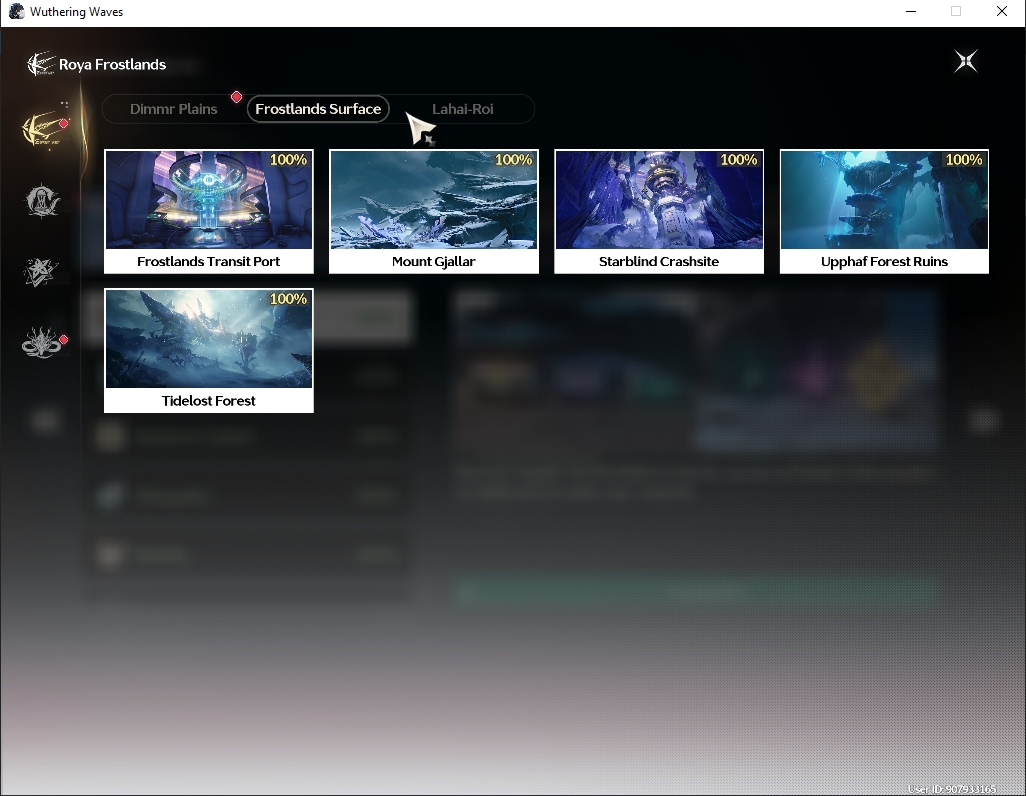Open the lotus emblem region with red dot
Screen dimensions: 1026x796
tap(43, 343)
